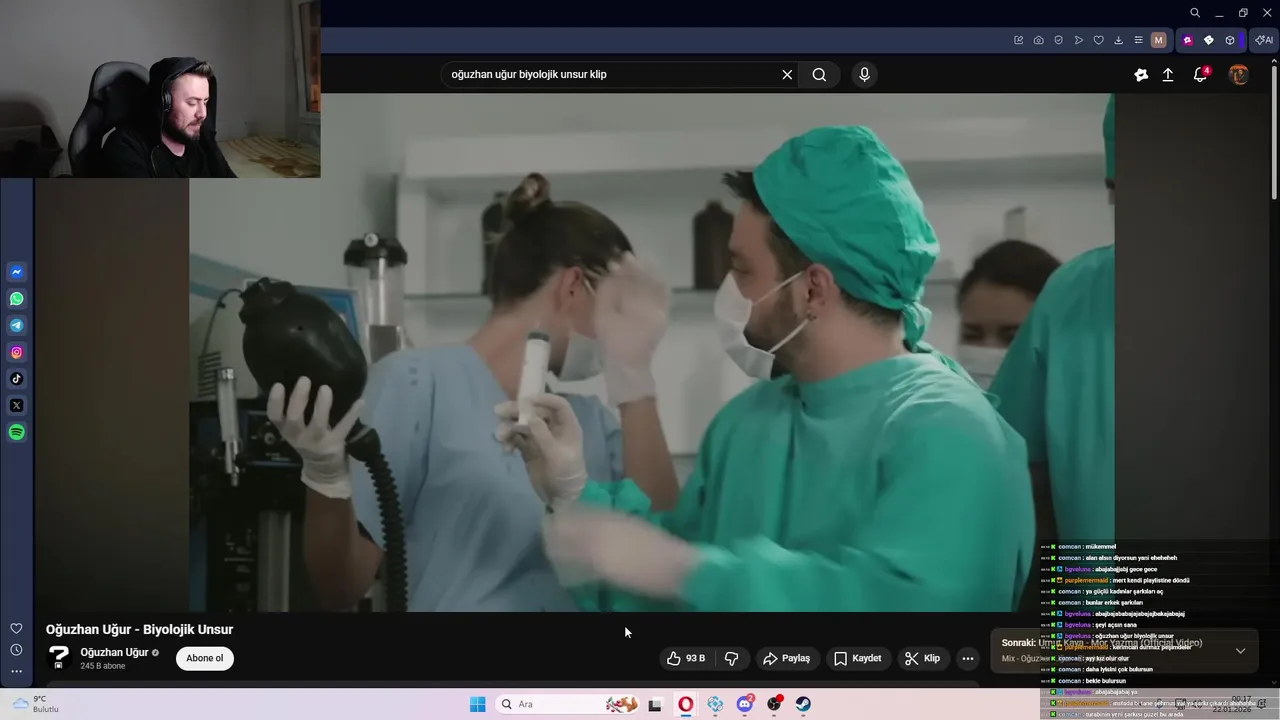
Task: Open browser downloads icon
Action: (1118, 40)
